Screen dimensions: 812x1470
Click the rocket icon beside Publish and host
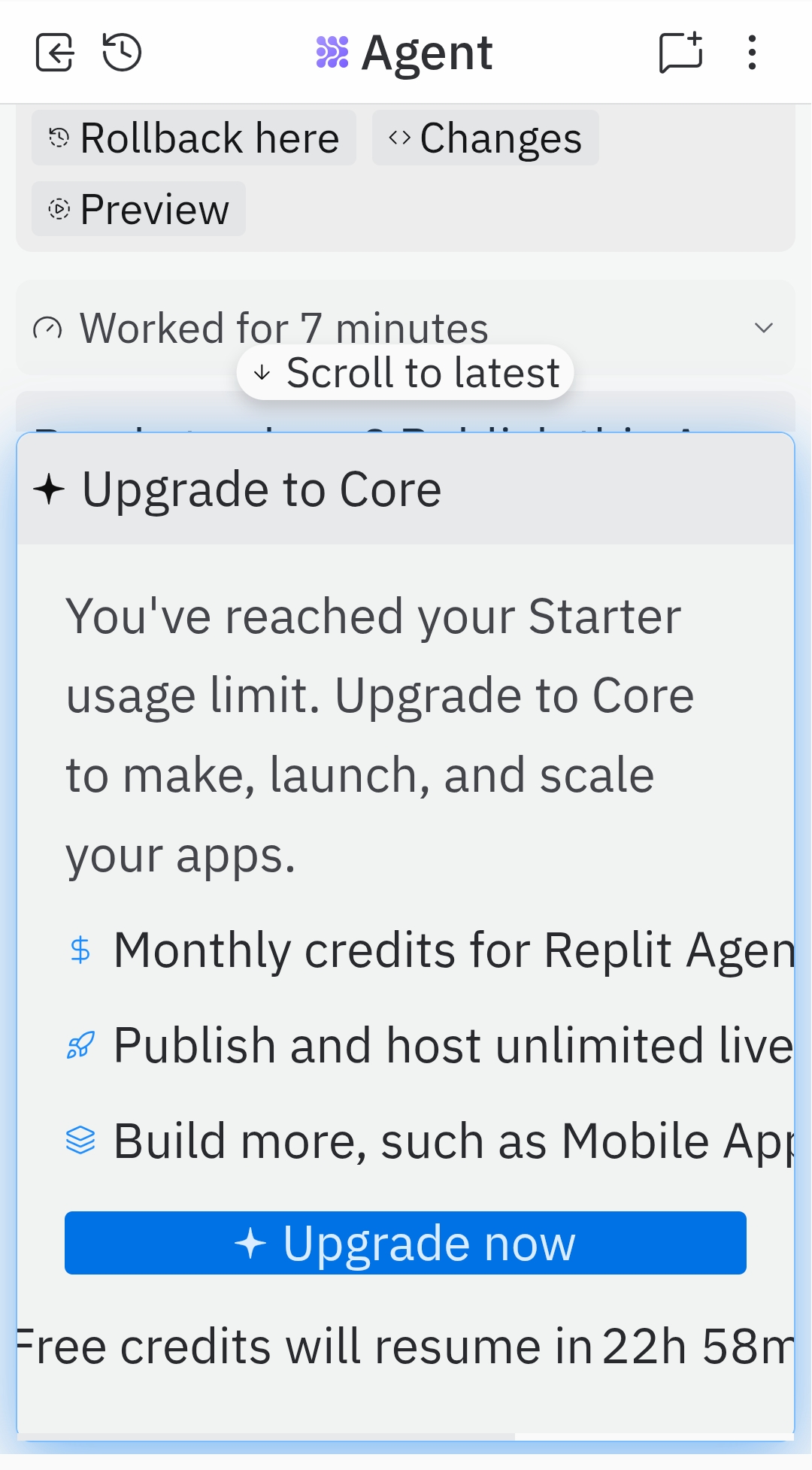click(x=80, y=1045)
